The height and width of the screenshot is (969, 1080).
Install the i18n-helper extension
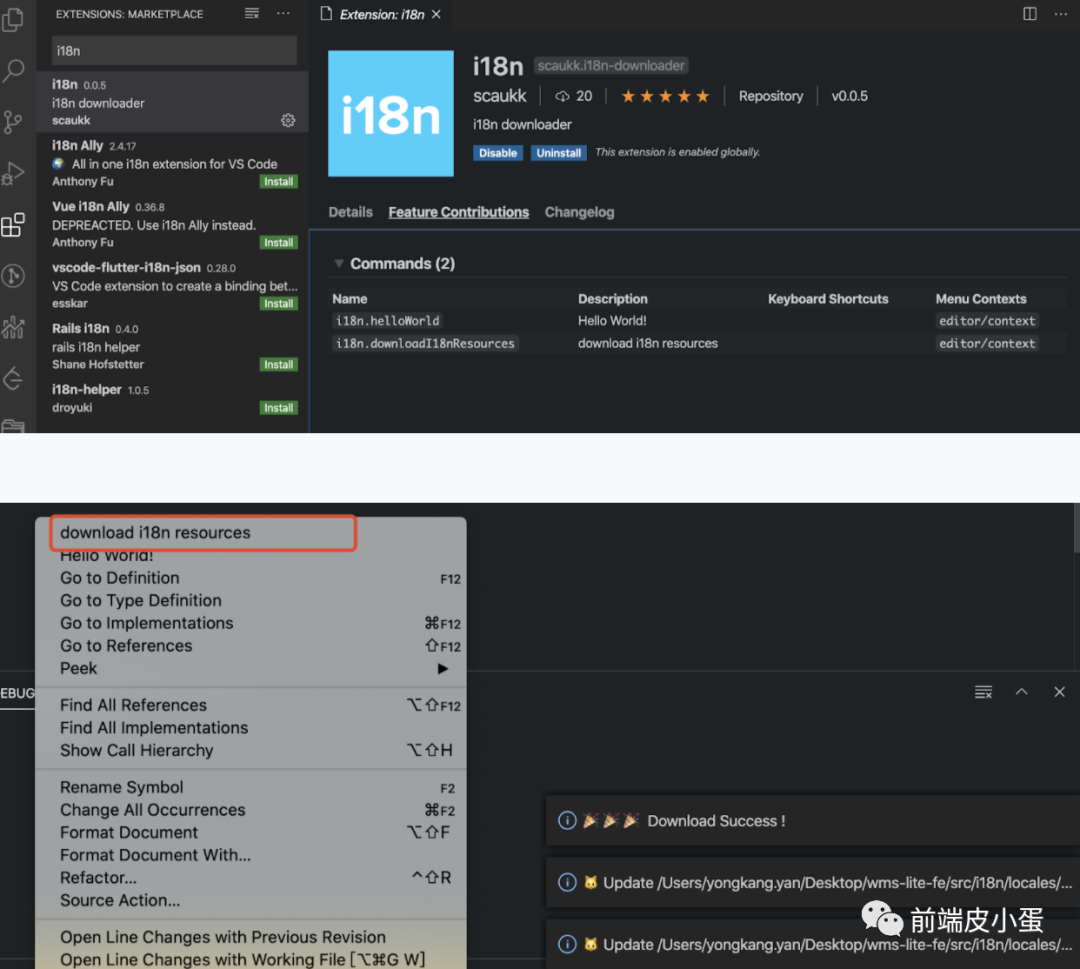coord(279,408)
